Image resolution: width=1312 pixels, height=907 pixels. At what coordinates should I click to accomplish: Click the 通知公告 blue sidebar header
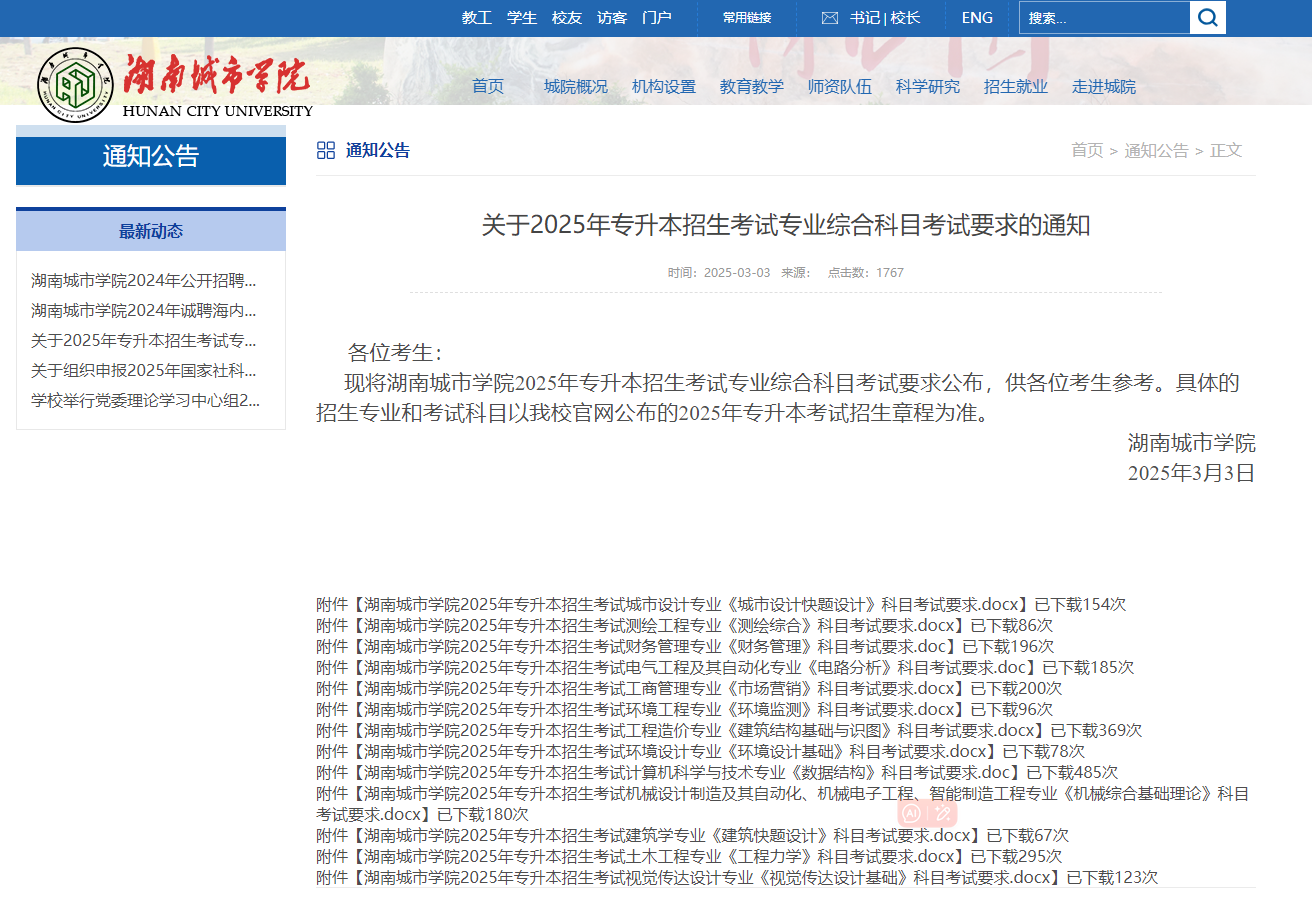[x=151, y=157]
